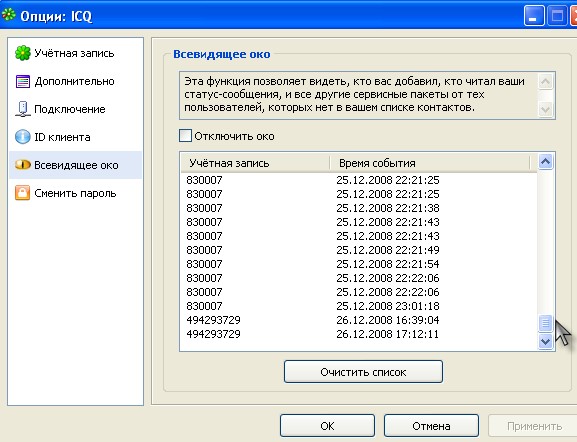Viewport: 577px width, 442px height.
Task: Select the entry 494293729 at 17:12:11
Action: (x=359, y=334)
